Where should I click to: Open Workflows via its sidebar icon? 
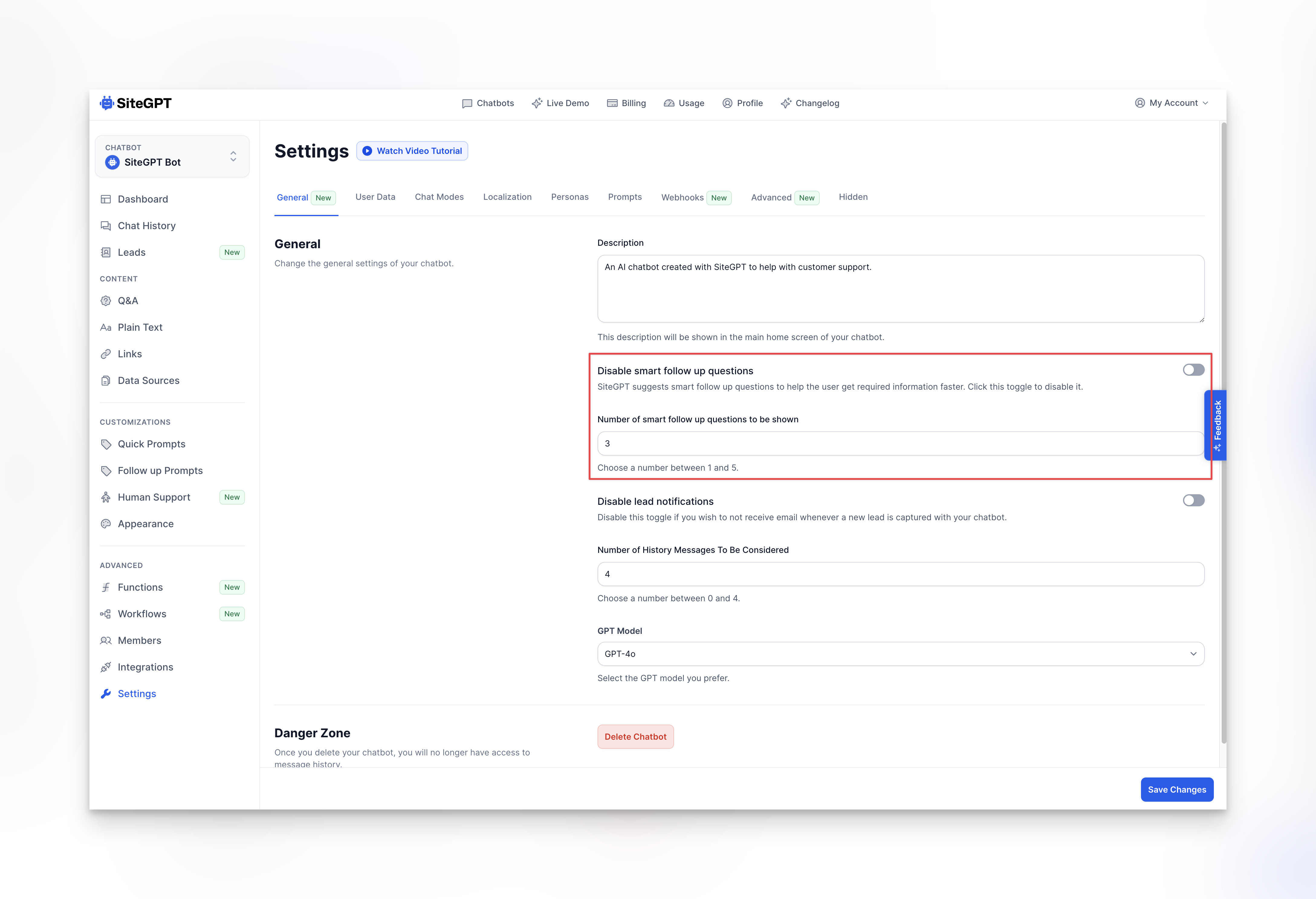[105, 614]
